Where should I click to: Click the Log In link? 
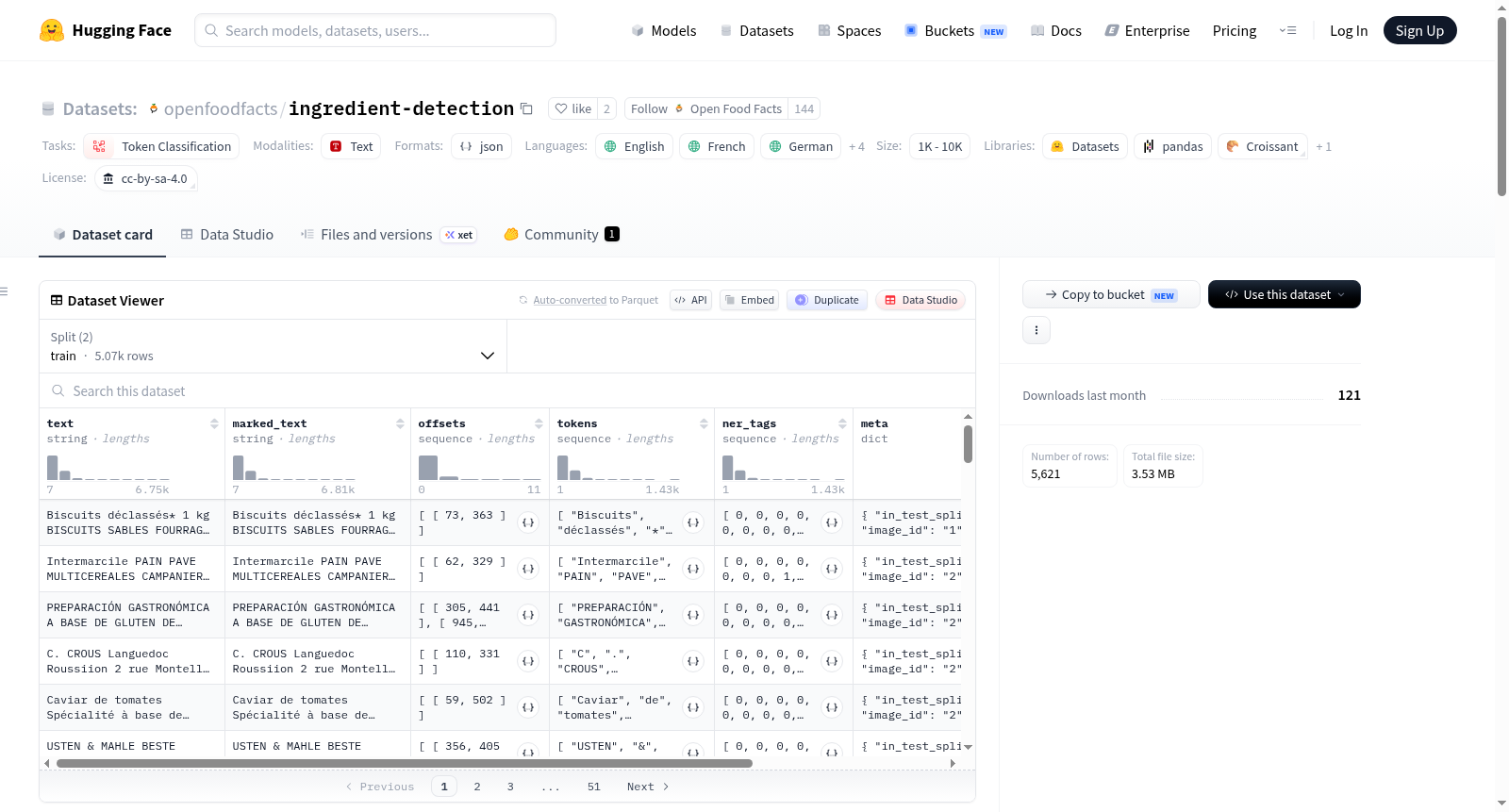pos(1349,30)
